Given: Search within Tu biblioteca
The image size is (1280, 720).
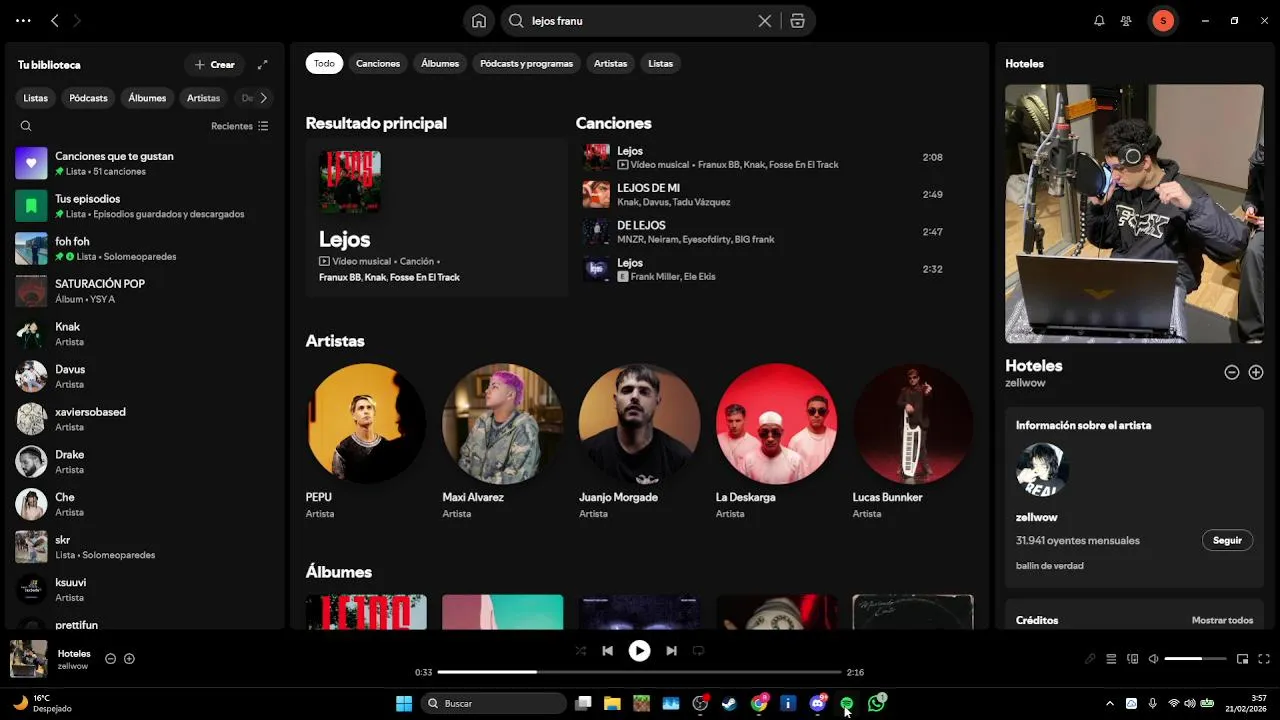Looking at the screenshot, I should click(x=26, y=126).
